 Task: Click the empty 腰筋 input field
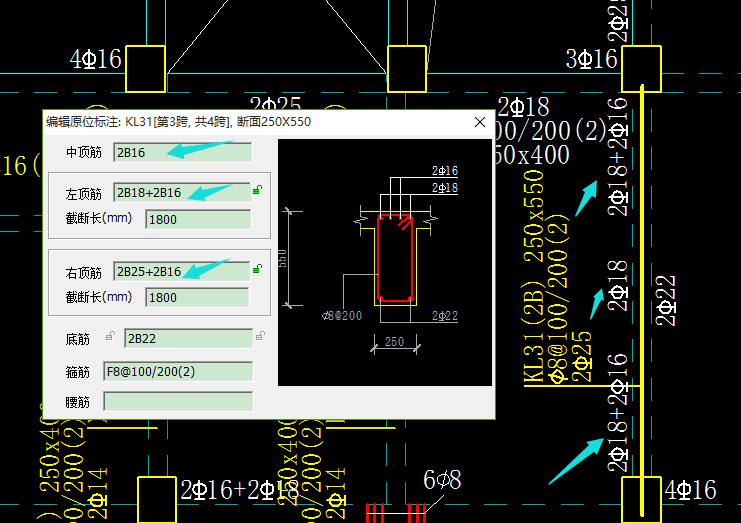(178, 402)
